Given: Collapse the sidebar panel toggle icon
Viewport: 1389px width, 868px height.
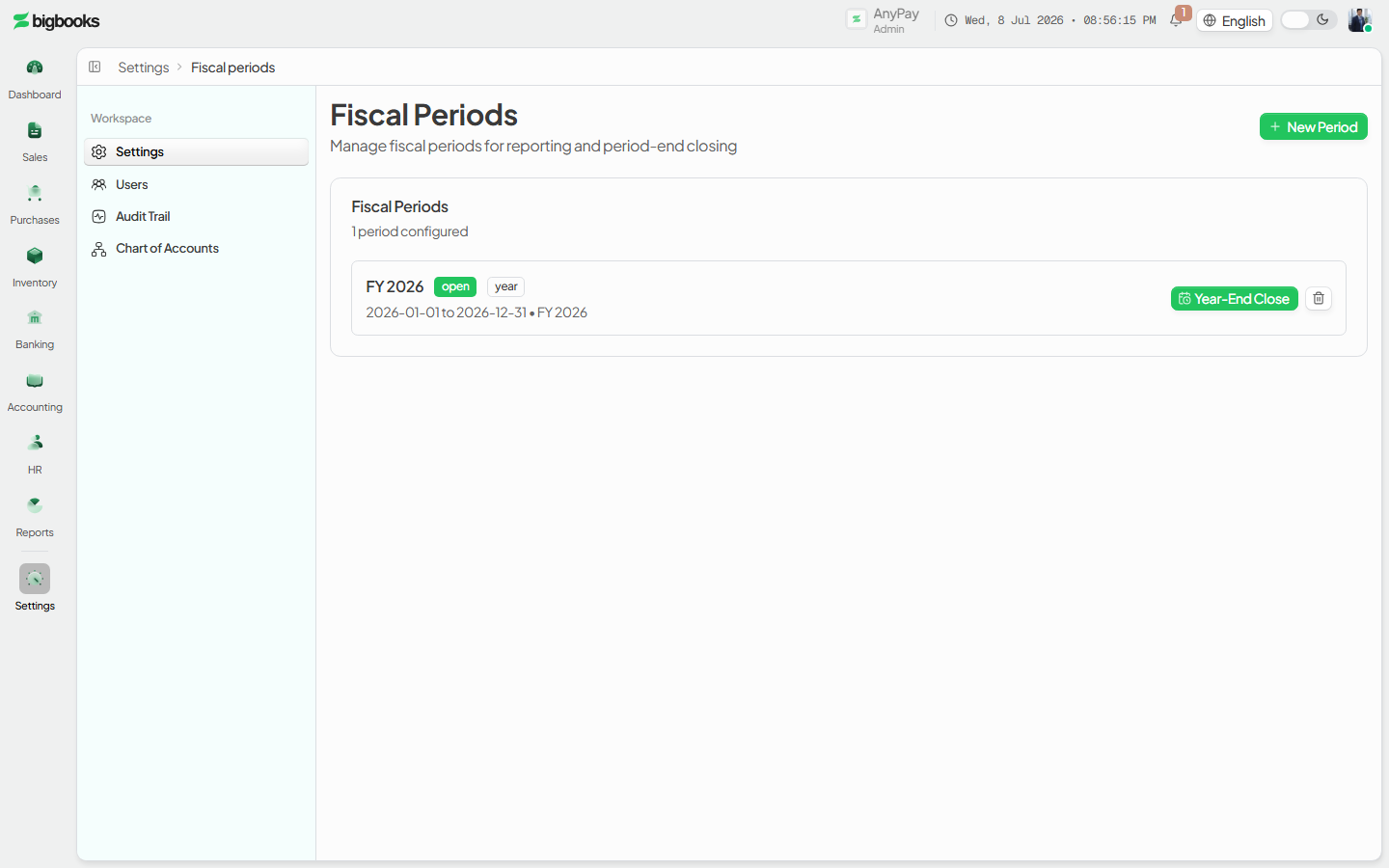Looking at the screenshot, I should point(95,67).
